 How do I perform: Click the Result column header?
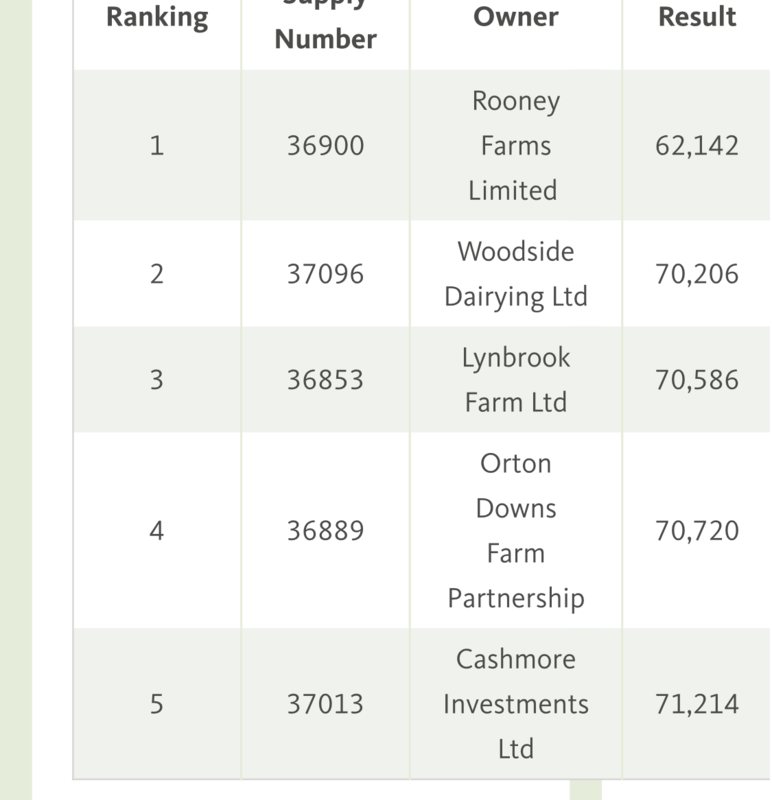click(x=697, y=18)
